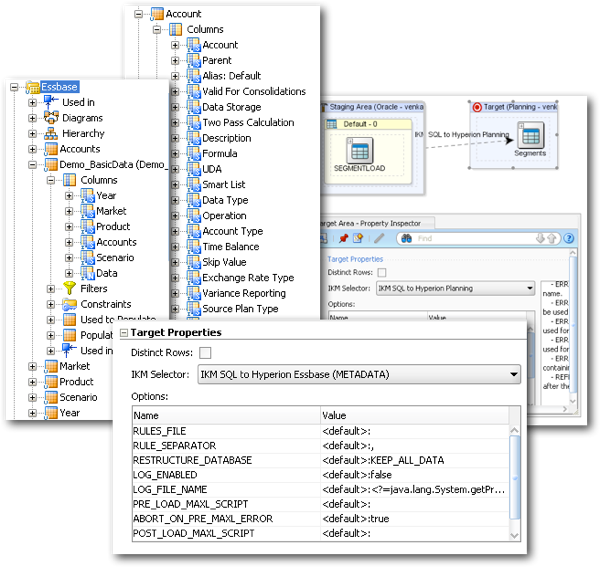
Task: Expand the Time Balance column node
Action: coord(175,247)
